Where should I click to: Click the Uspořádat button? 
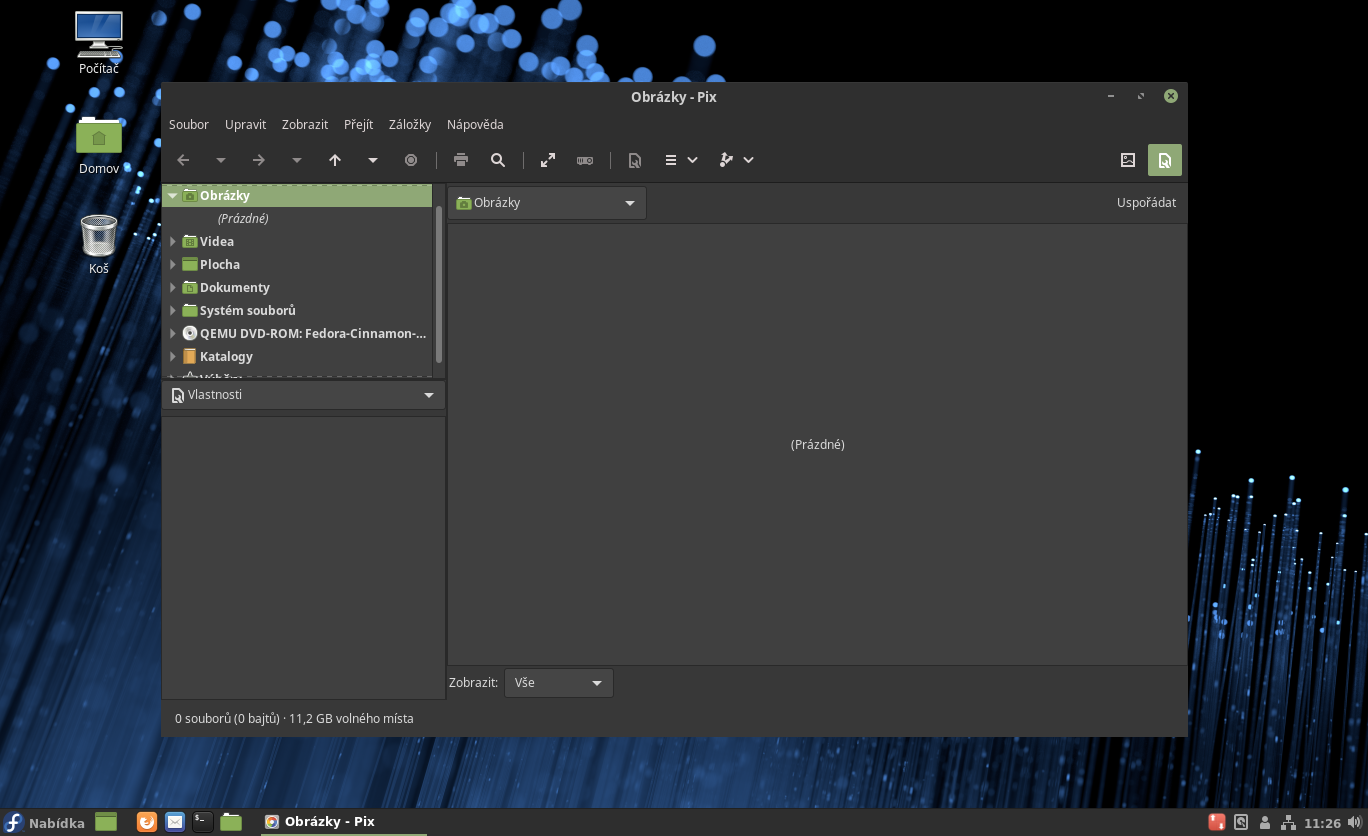click(x=1146, y=203)
